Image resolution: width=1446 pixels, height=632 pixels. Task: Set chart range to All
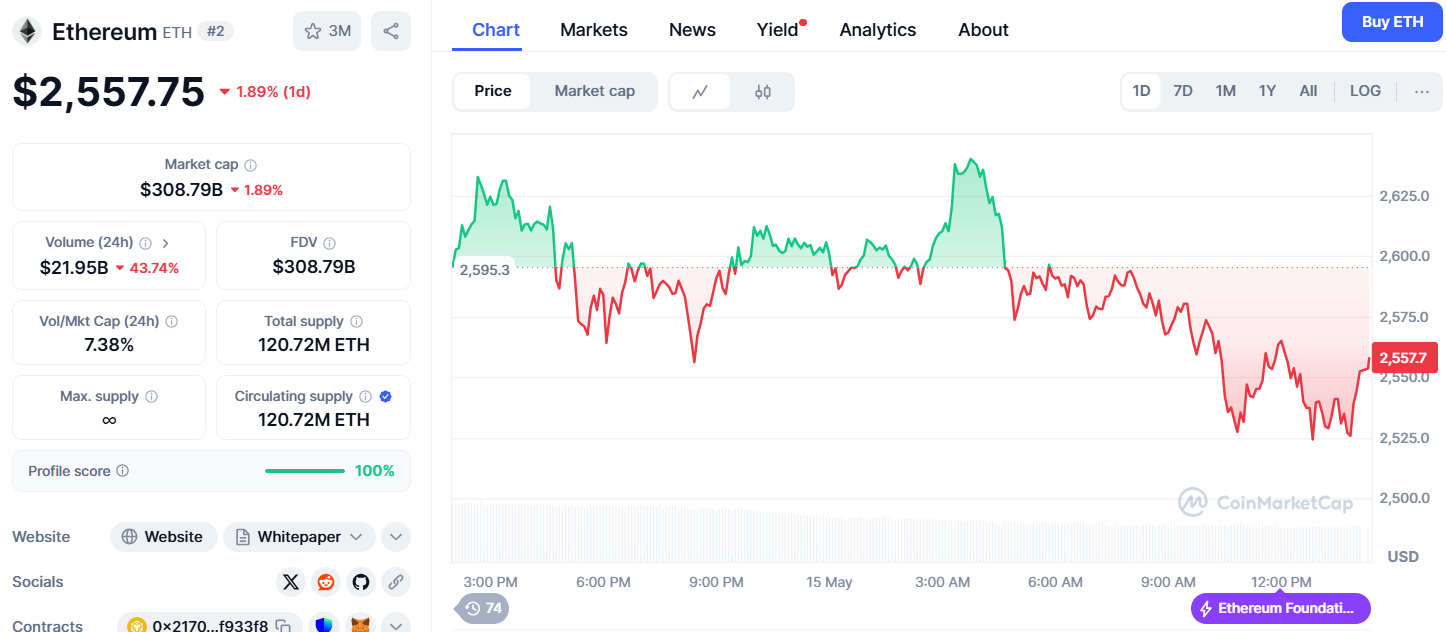[x=1308, y=91]
